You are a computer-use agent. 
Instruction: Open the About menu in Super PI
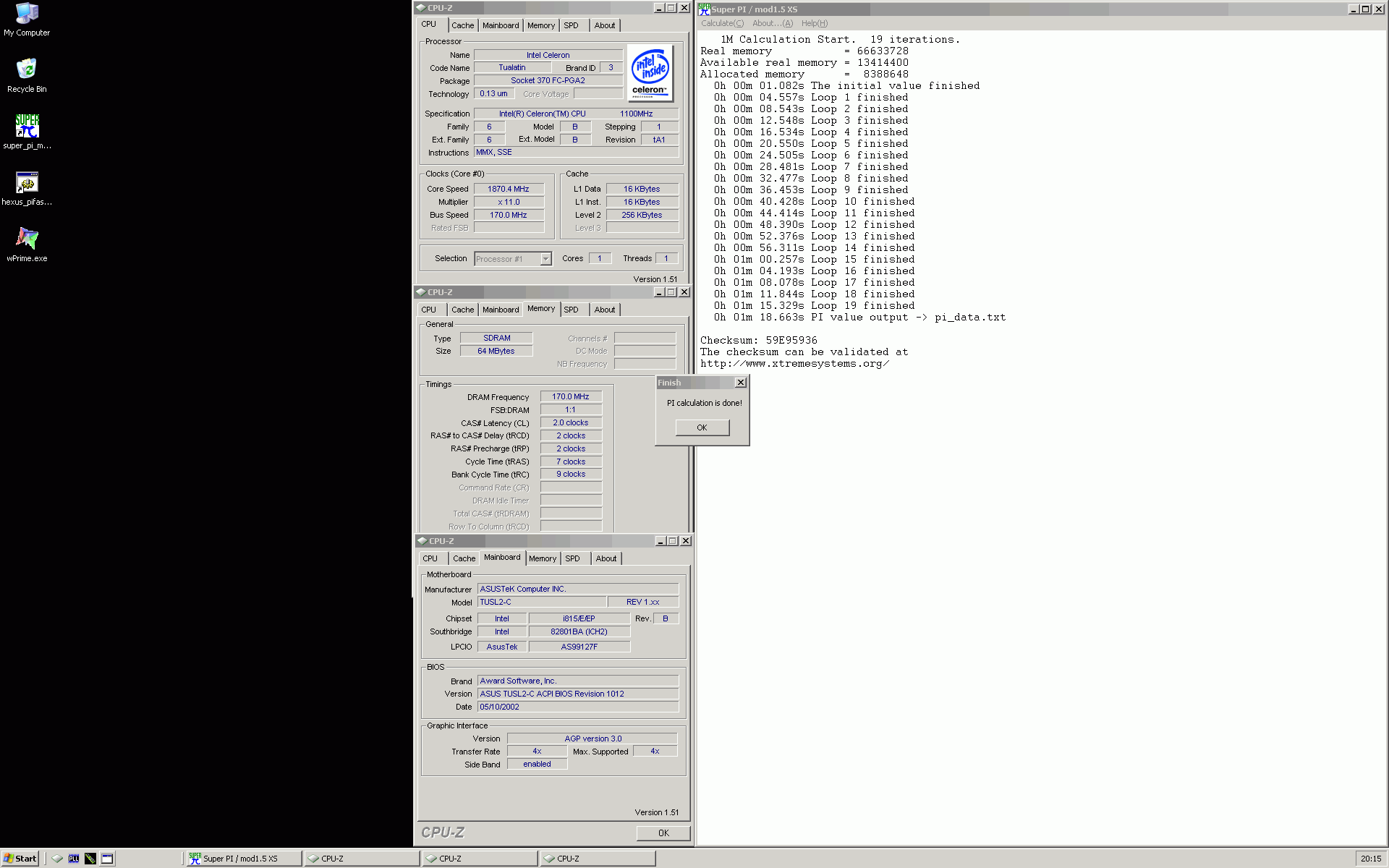point(773,23)
